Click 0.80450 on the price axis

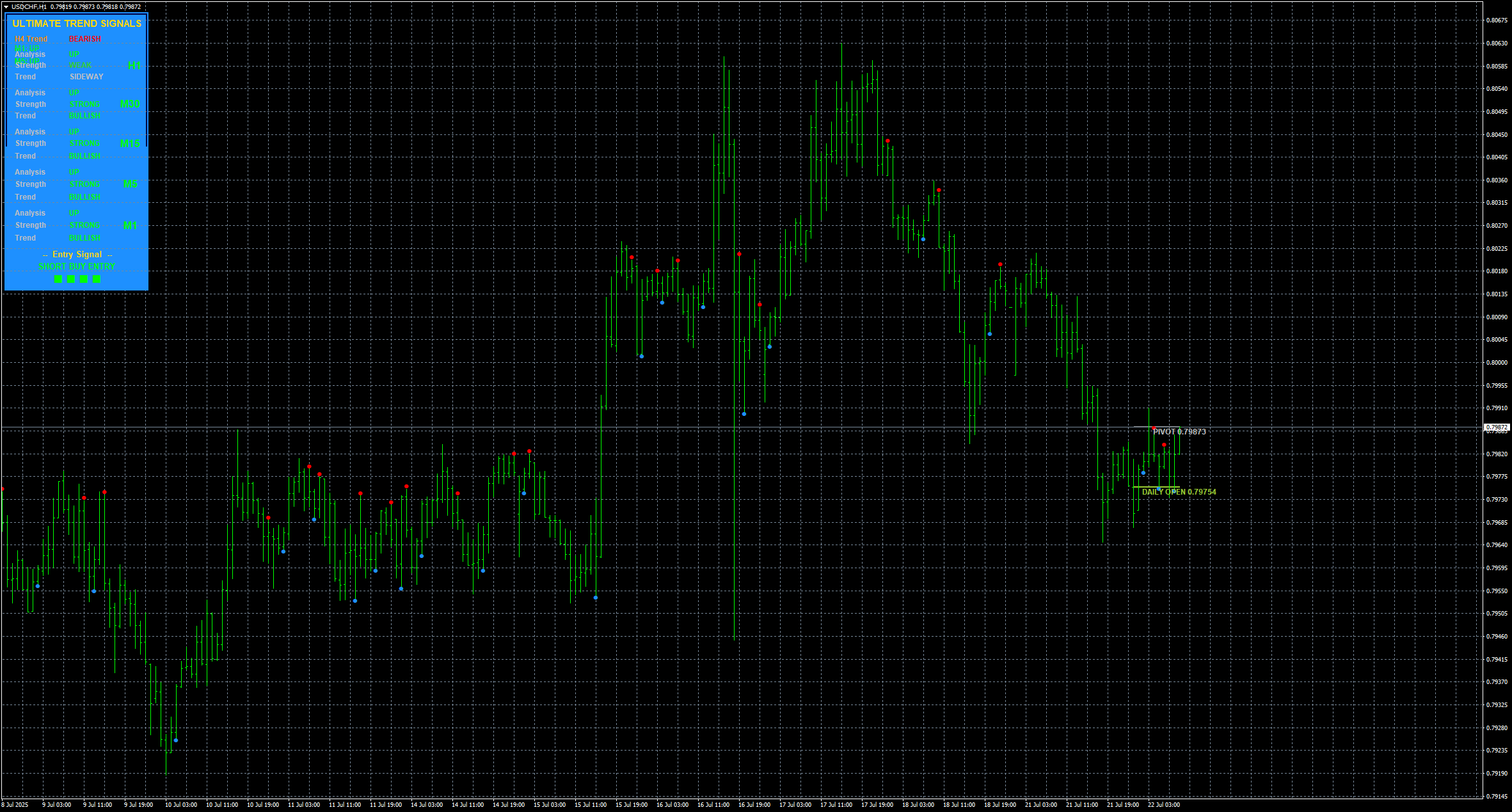(1497, 135)
